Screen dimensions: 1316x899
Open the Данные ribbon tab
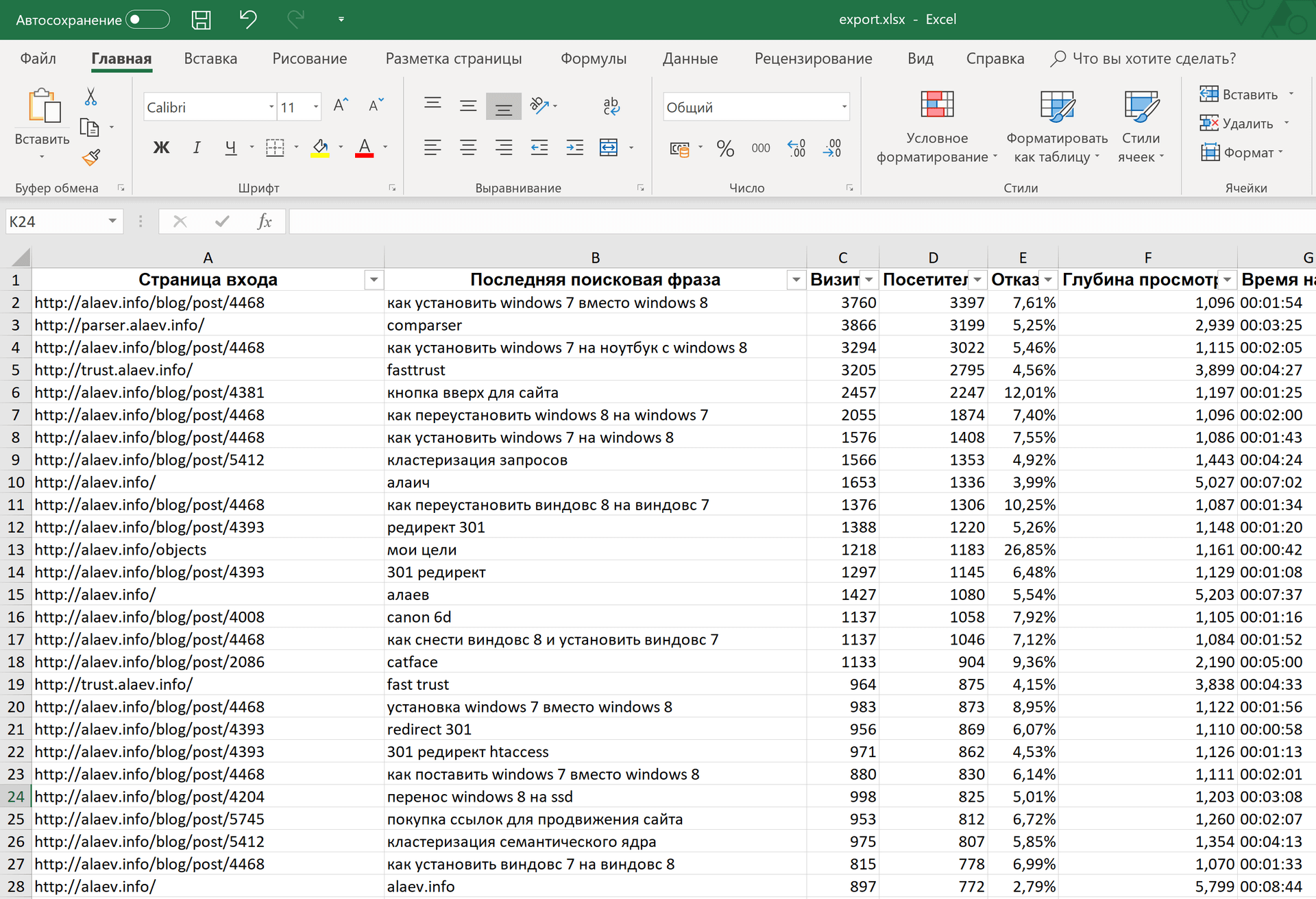(690, 58)
